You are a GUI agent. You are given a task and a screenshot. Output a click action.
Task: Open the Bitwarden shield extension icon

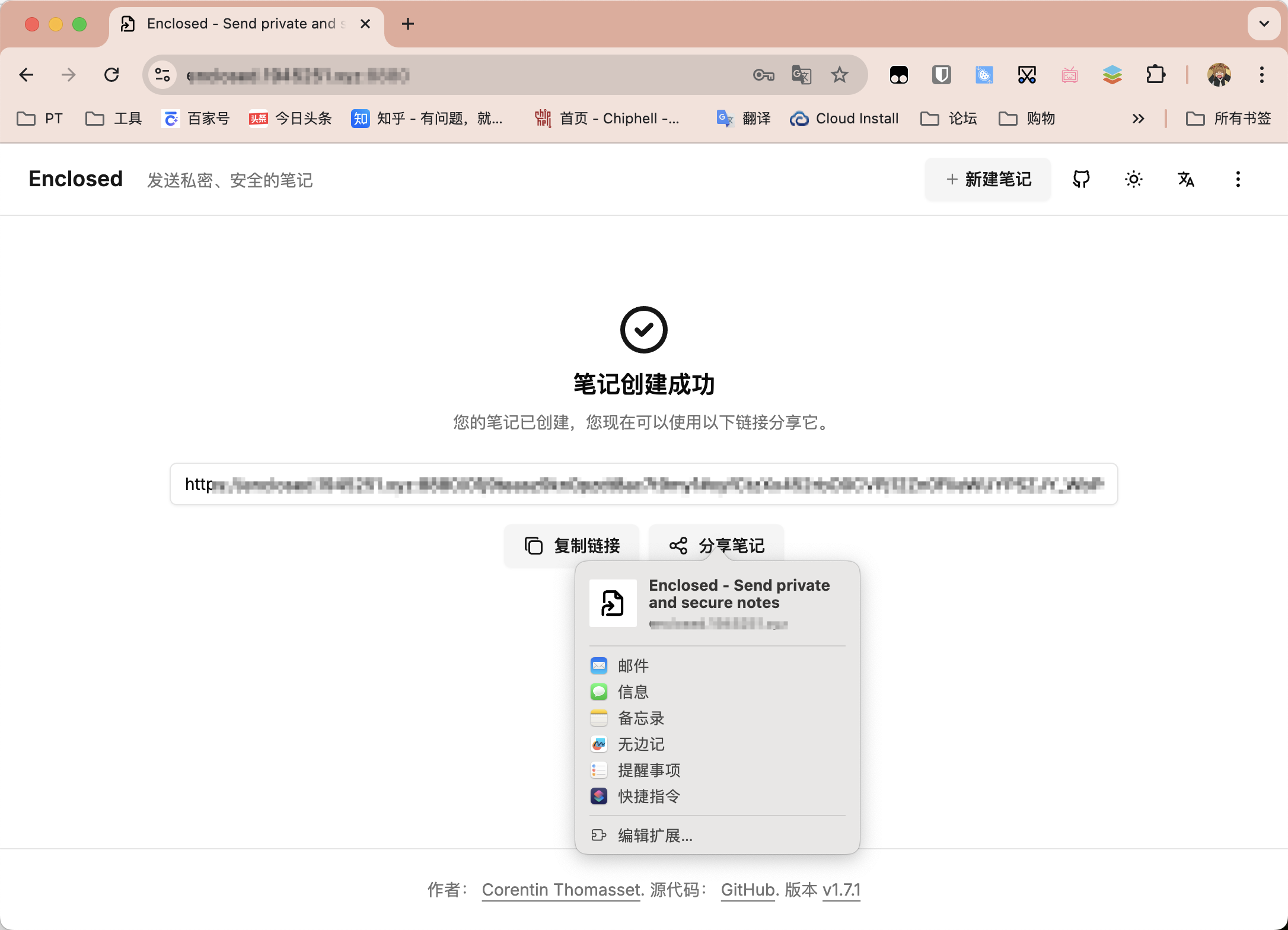coord(942,75)
